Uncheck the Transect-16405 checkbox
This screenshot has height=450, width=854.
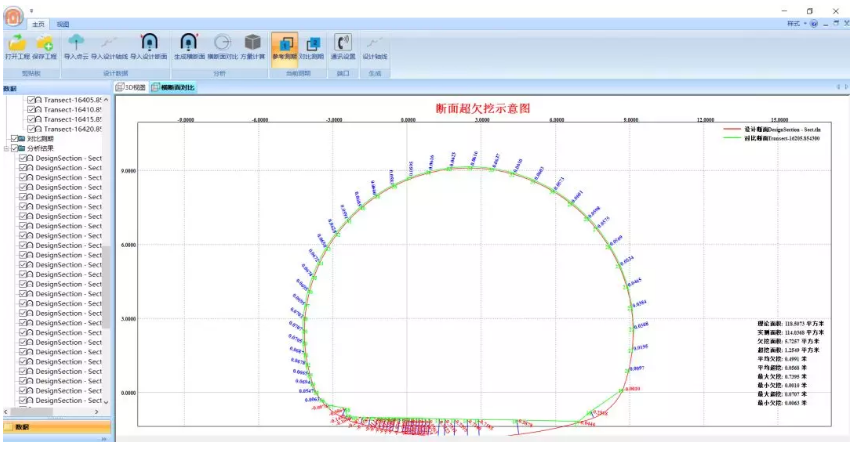(32, 101)
